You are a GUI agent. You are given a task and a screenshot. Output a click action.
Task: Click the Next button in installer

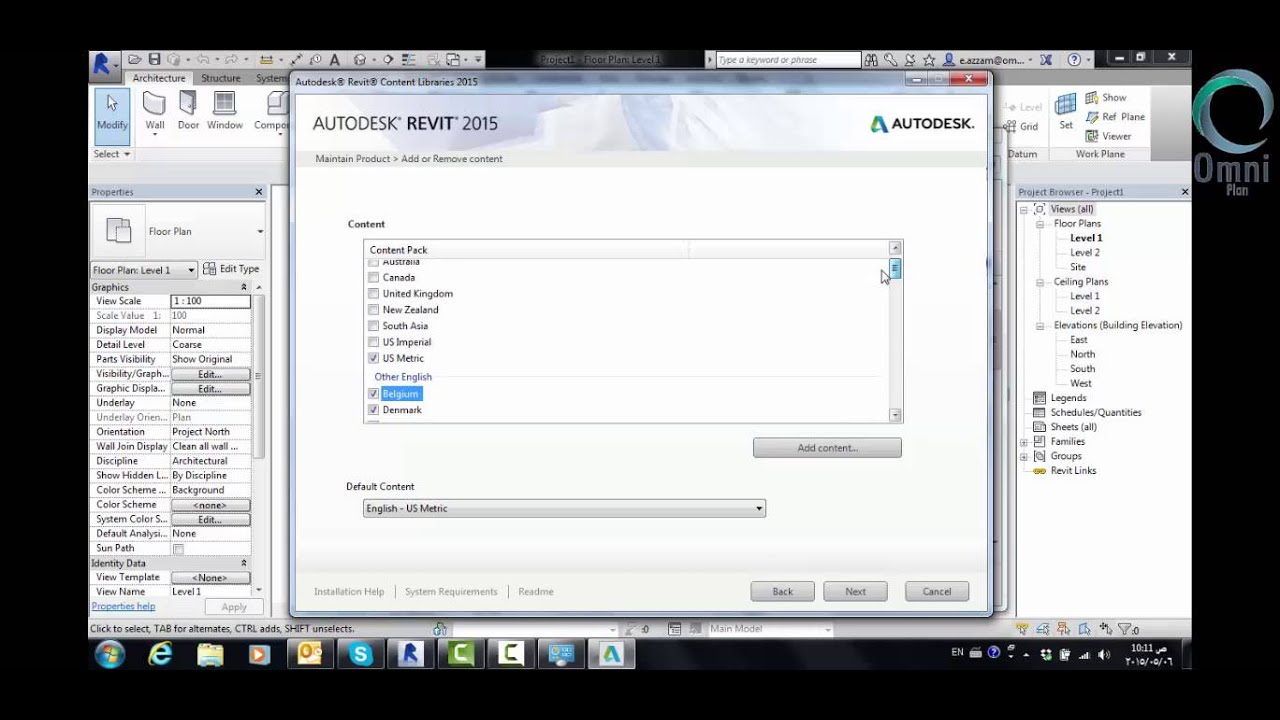(x=855, y=591)
